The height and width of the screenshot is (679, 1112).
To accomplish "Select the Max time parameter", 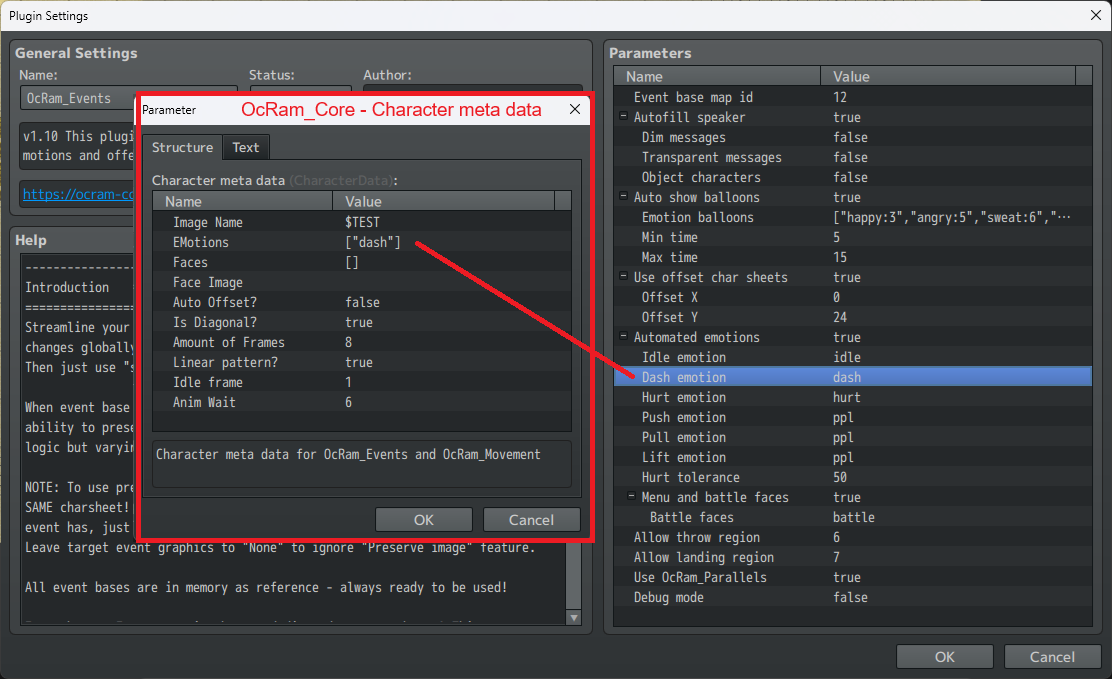I will coord(852,257).
